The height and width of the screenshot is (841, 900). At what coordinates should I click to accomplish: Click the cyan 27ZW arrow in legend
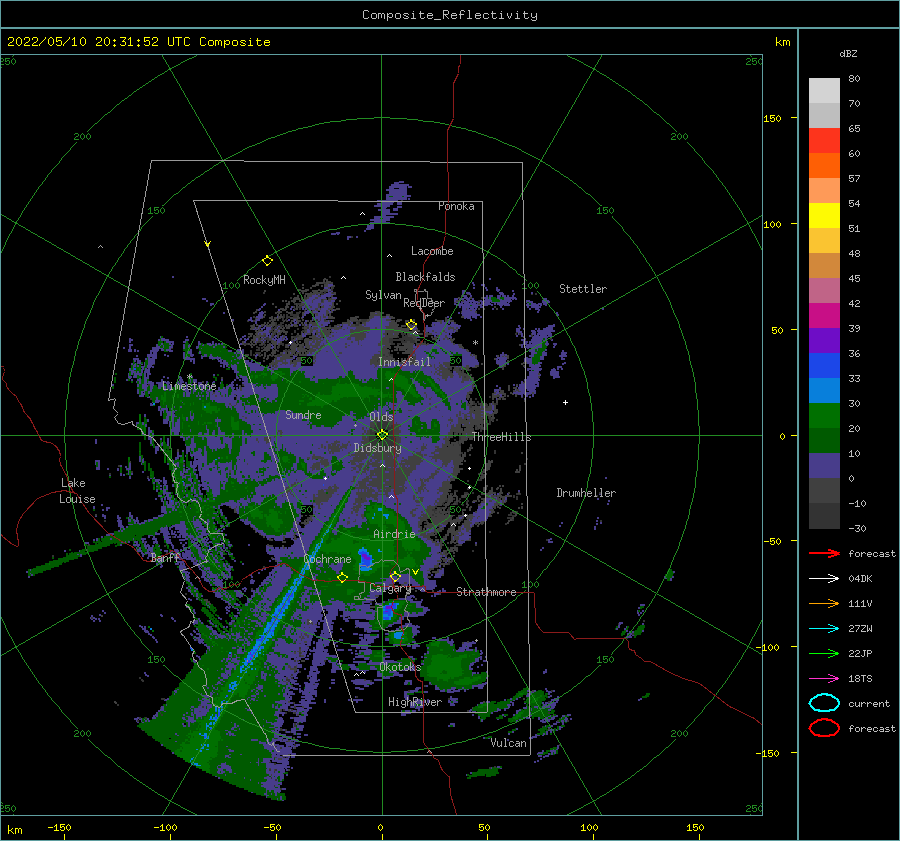point(824,629)
